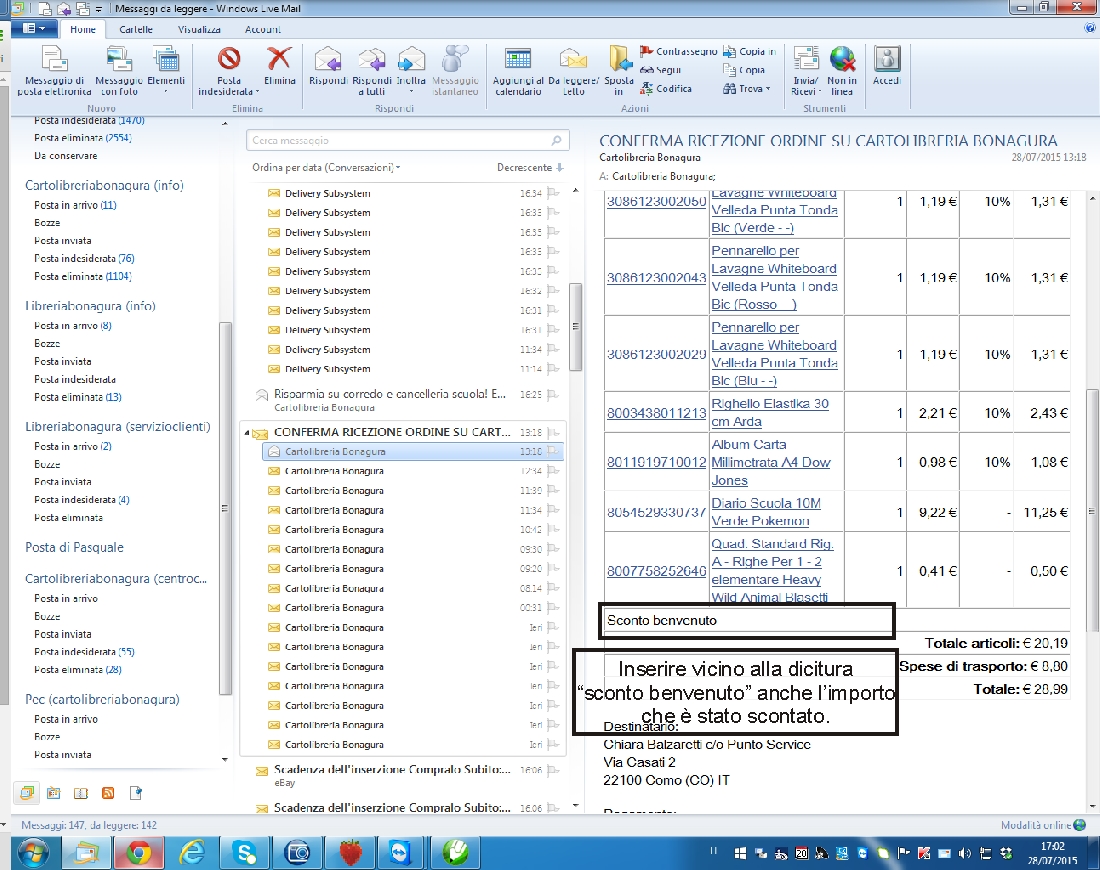Launch Internet Explorer from the Windows taskbar
This screenshot has width=1100, height=870.
[x=192, y=853]
